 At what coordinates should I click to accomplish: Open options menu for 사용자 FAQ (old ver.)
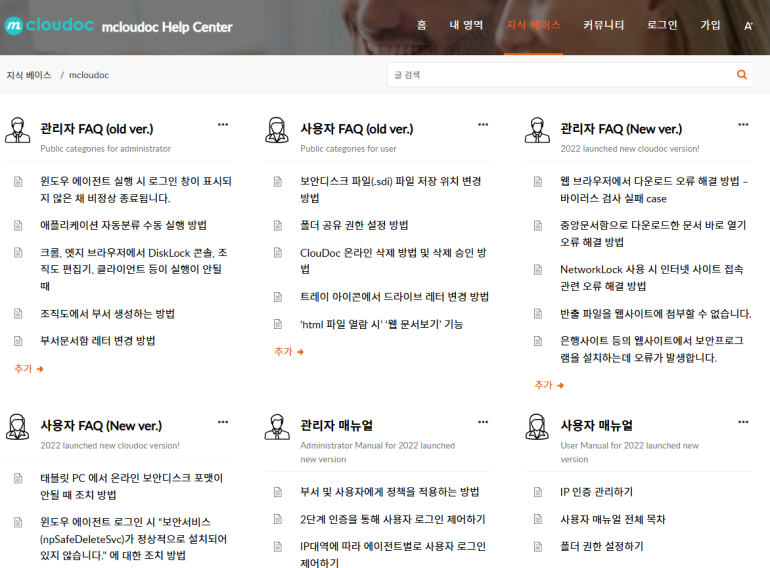coord(483,125)
